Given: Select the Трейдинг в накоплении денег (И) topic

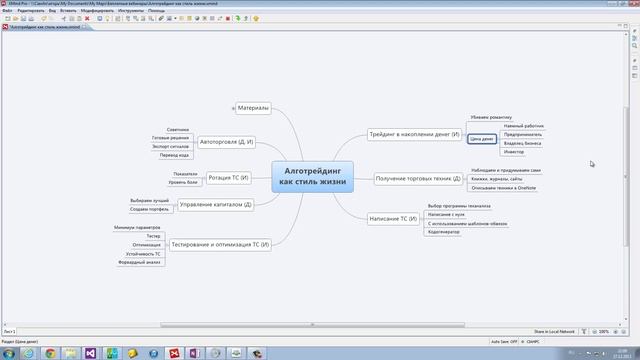Looking at the screenshot, I should pyautogui.click(x=414, y=134).
